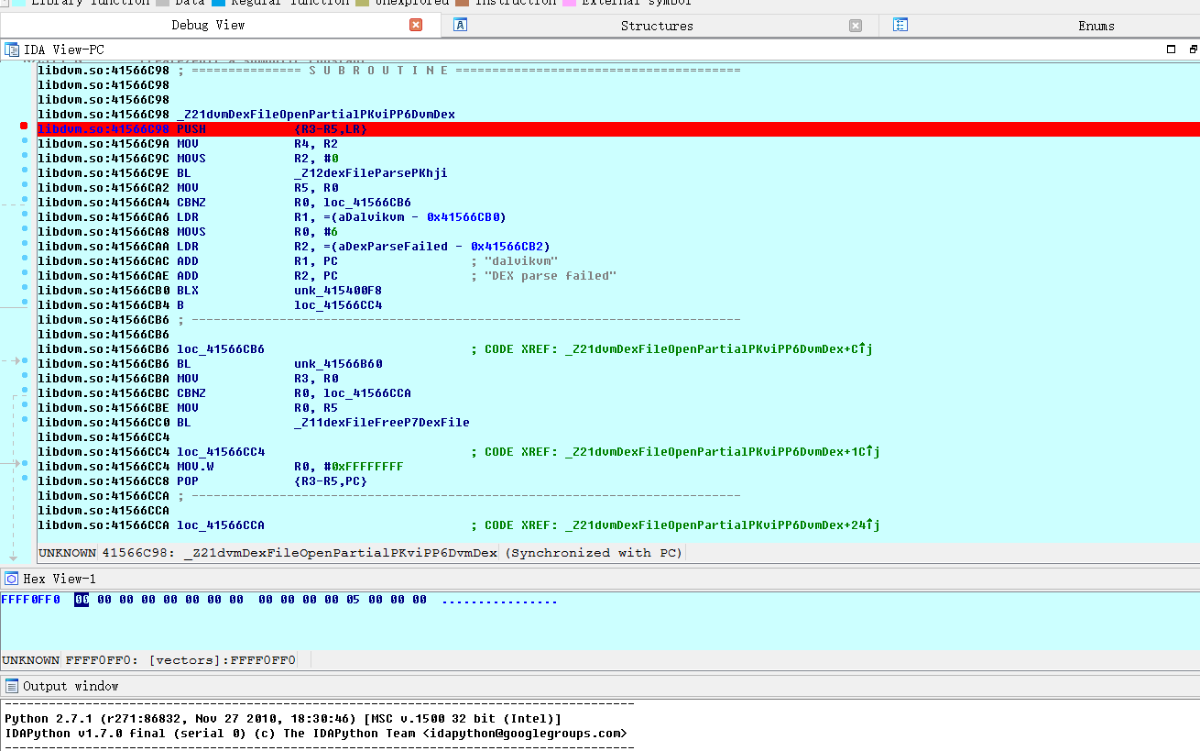Click the ASCII dots column in Hex View
The height and width of the screenshot is (751, 1200).
click(499, 600)
